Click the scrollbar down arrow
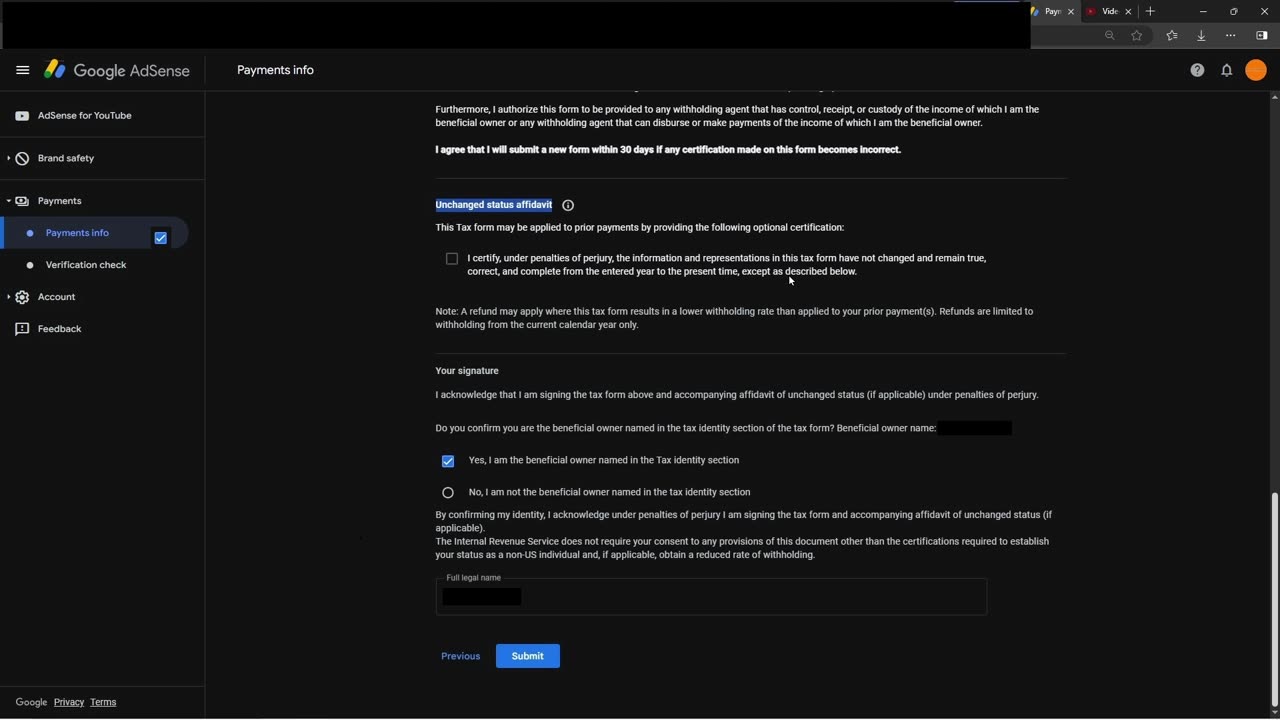 (1274, 712)
